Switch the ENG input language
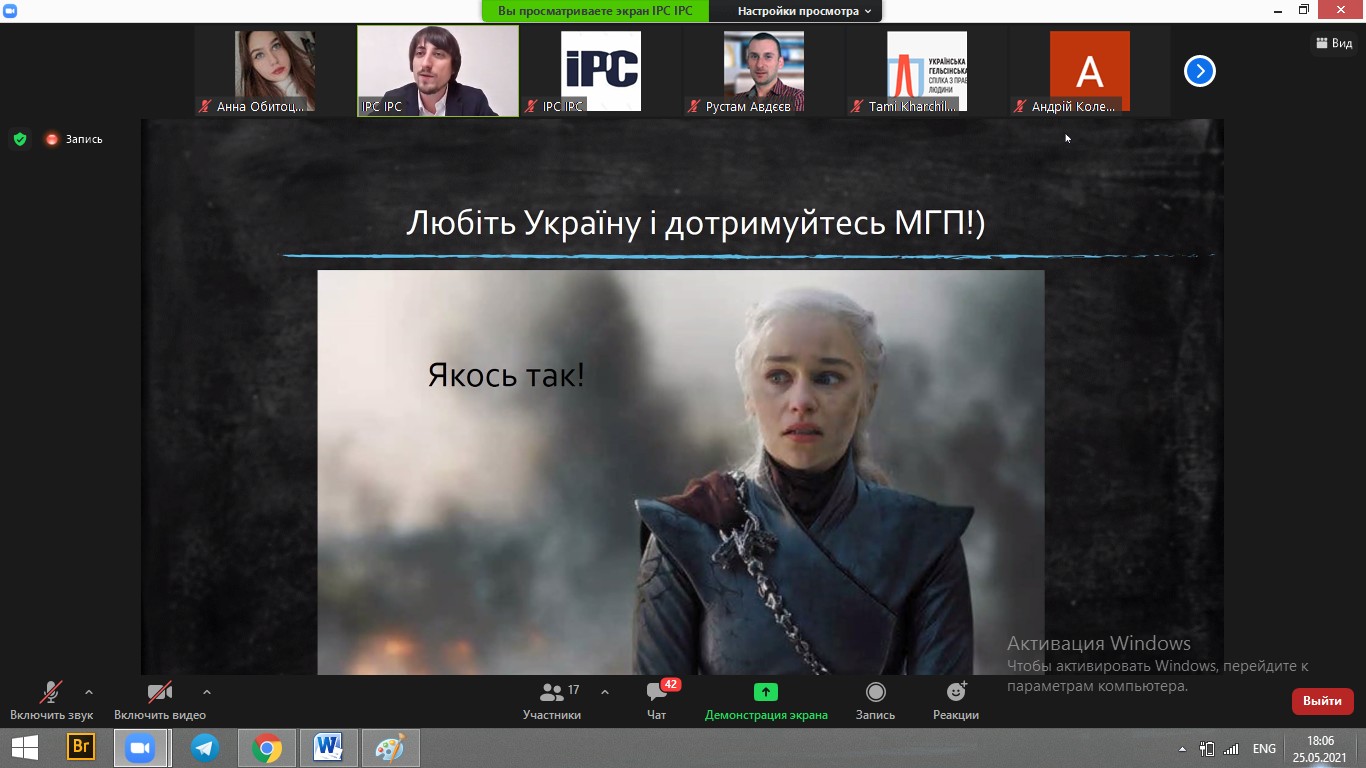 pyautogui.click(x=1264, y=748)
